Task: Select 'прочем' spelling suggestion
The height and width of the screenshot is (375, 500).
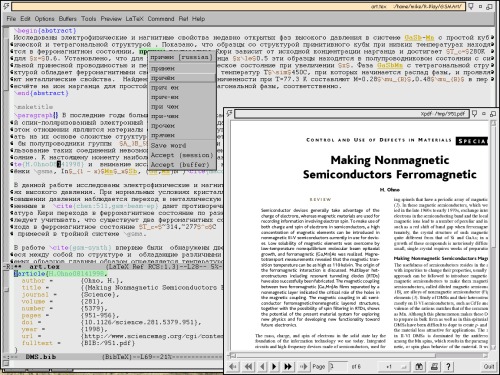Action: 182,126
